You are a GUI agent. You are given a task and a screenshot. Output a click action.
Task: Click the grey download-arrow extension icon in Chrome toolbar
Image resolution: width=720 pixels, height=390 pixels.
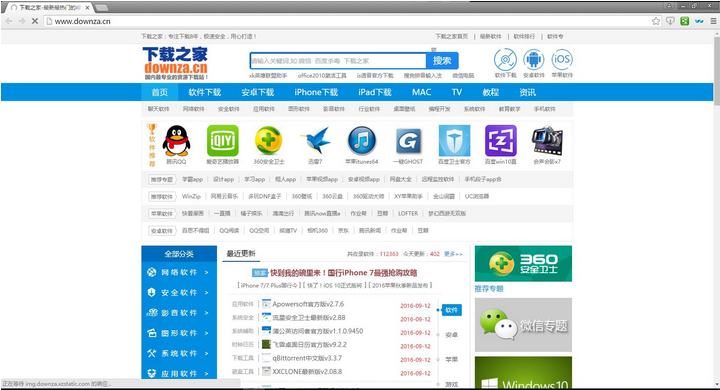[670, 21]
